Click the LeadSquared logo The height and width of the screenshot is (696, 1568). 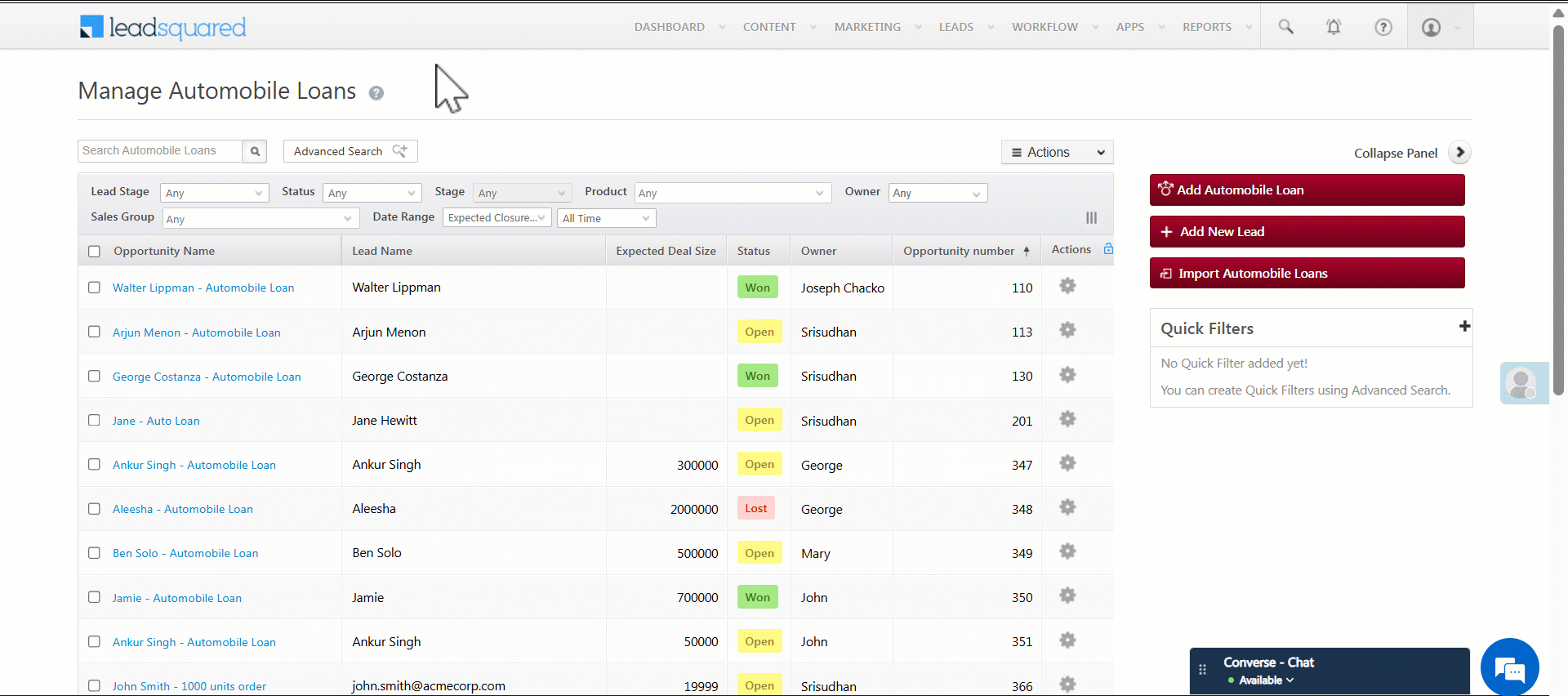tap(163, 27)
